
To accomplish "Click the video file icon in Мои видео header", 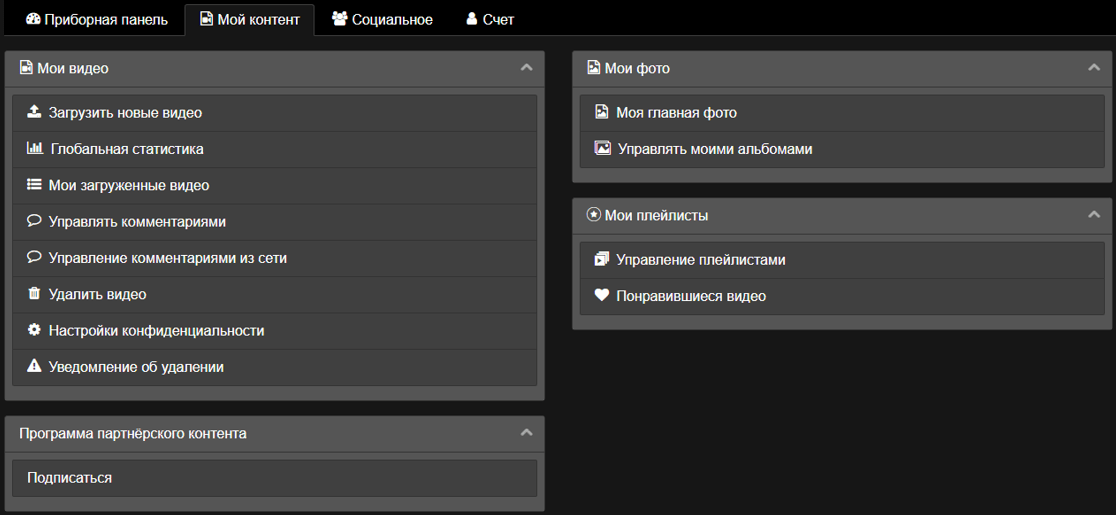I will [26, 68].
